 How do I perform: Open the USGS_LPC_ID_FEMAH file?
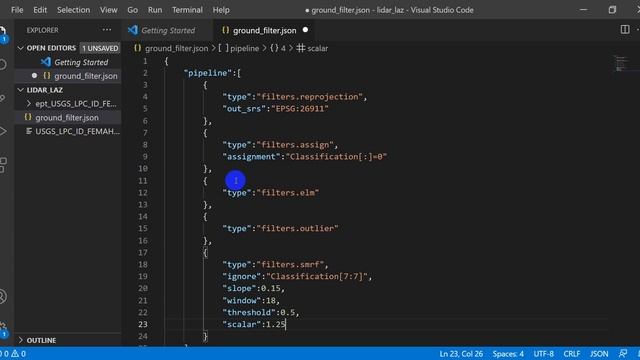point(78,131)
